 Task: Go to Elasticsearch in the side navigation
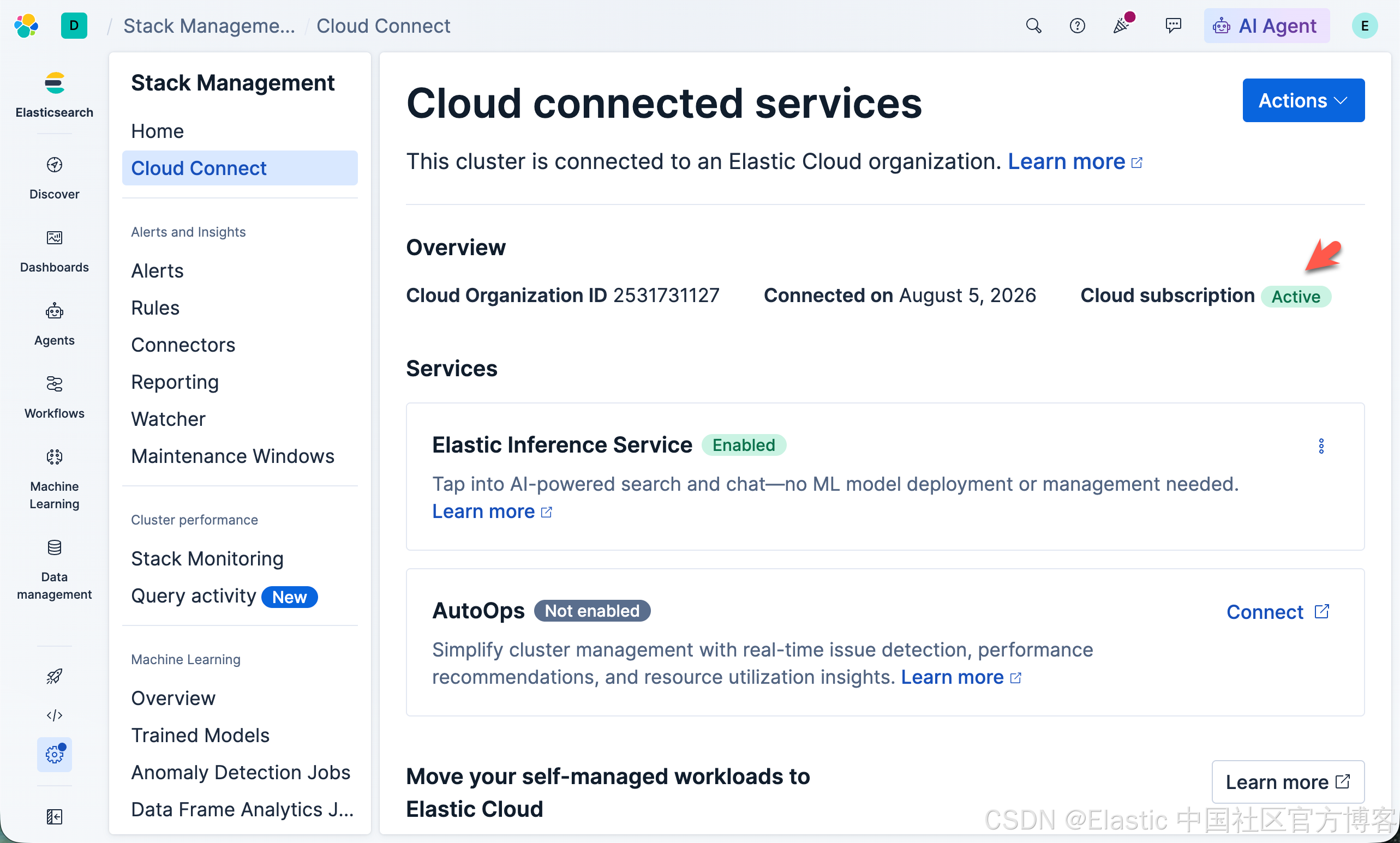click(x=55, y=95)
